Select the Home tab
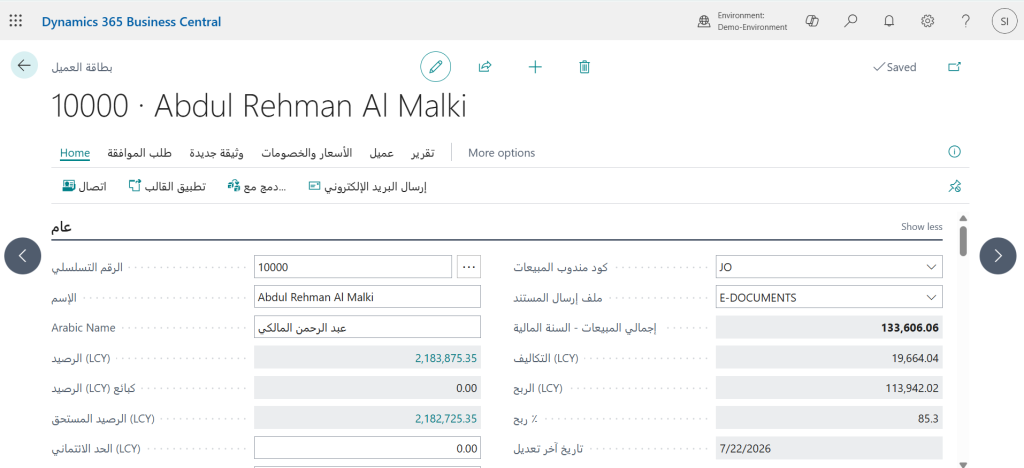 74,153
